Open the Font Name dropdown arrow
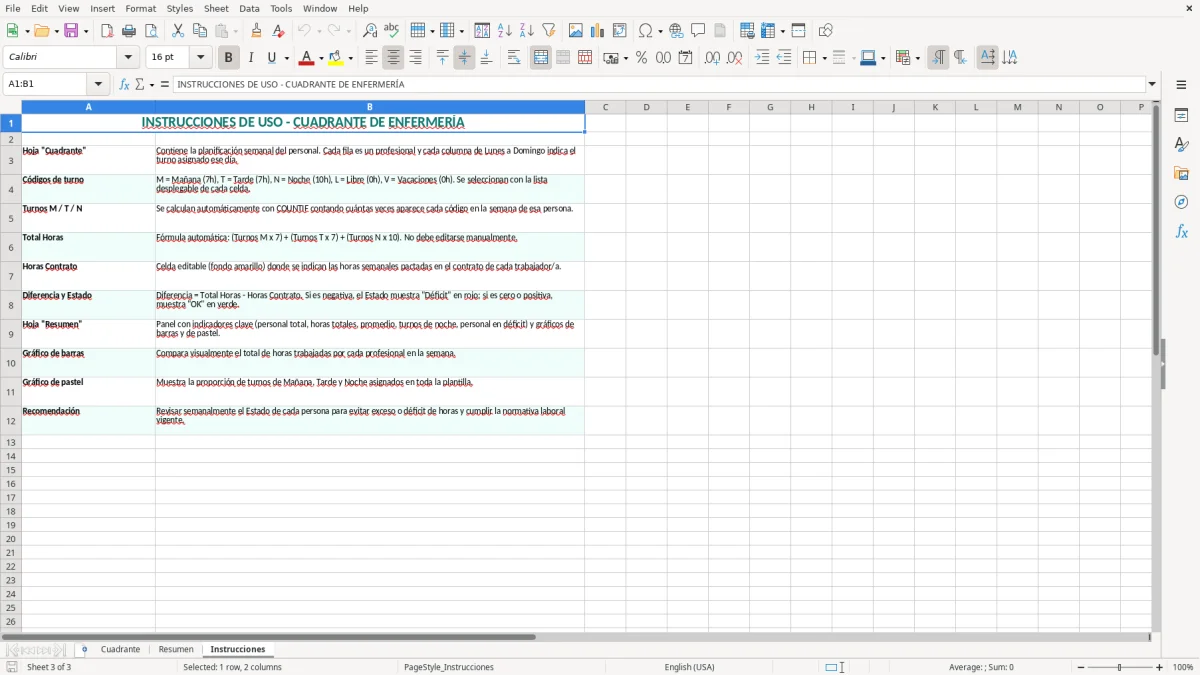 (x=128, y=58)
